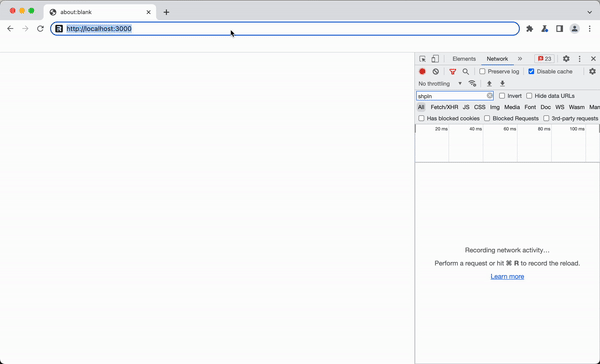The width and height of the screenshot is (600, 364).
Task: Open the No throttling dropdown
Action: click(x=440, y=83)
